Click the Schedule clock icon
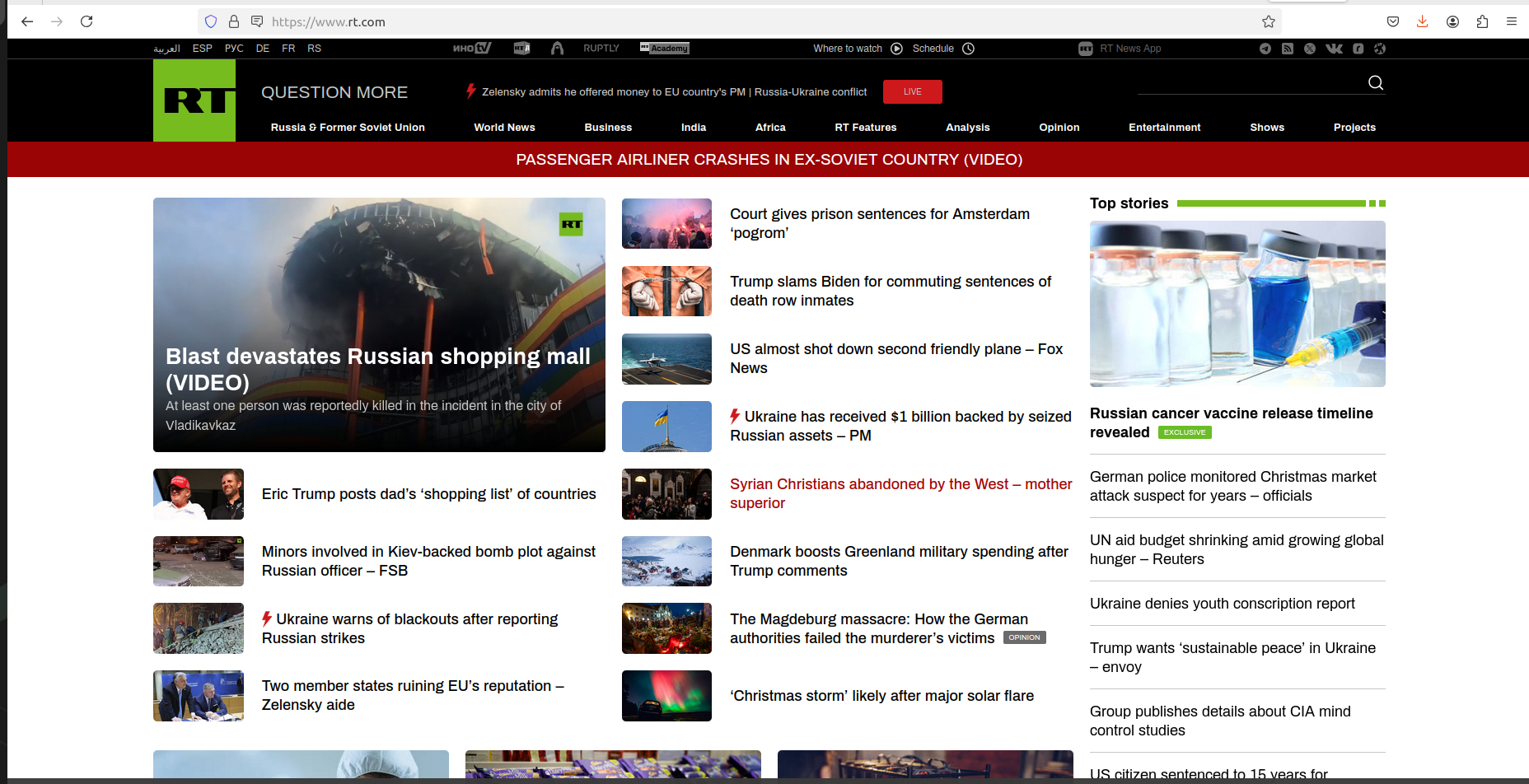 (969, 49)
